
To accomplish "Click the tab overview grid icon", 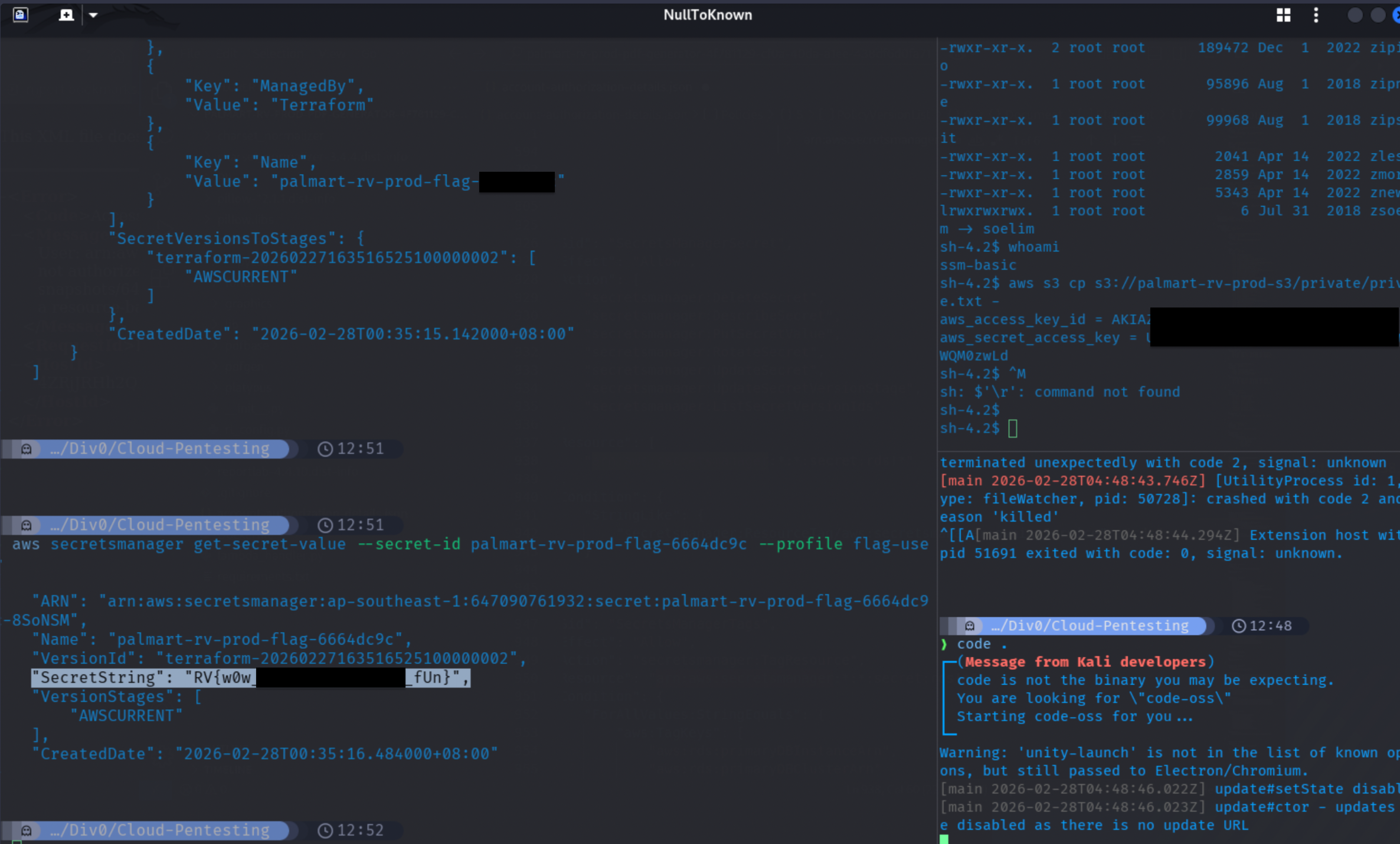I will (1283, 15).
